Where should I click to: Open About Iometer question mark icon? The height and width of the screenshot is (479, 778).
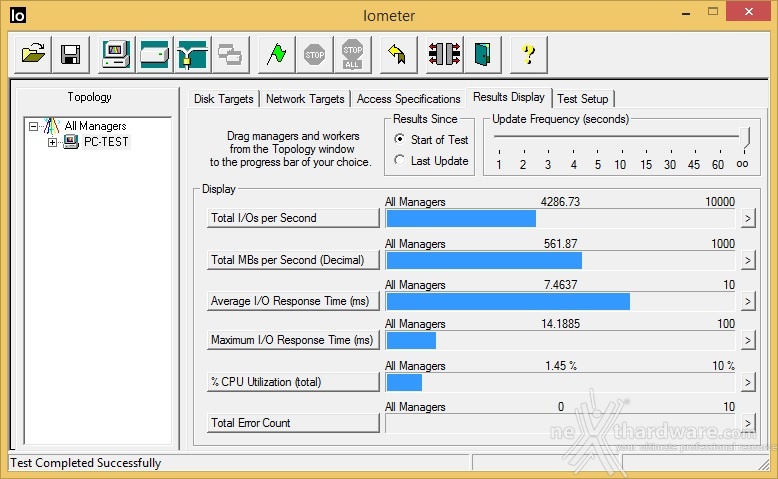tap(528, 55)
